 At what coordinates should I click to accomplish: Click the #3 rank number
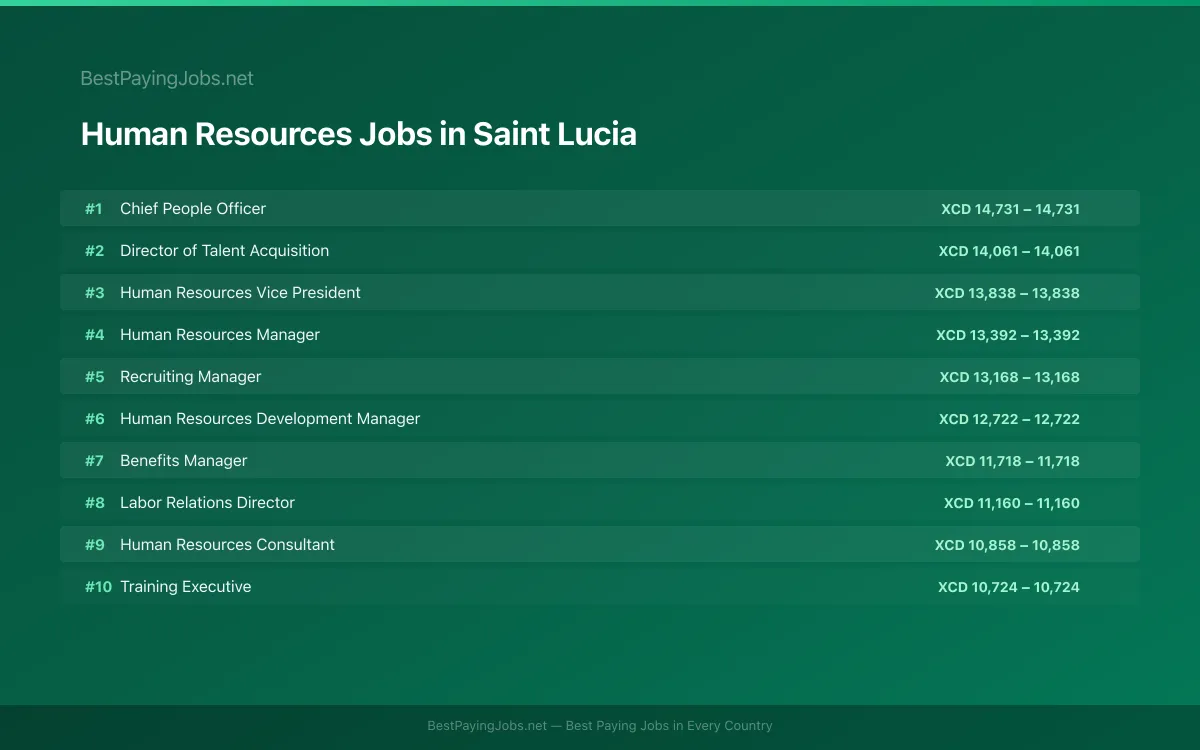coord(94,292)
